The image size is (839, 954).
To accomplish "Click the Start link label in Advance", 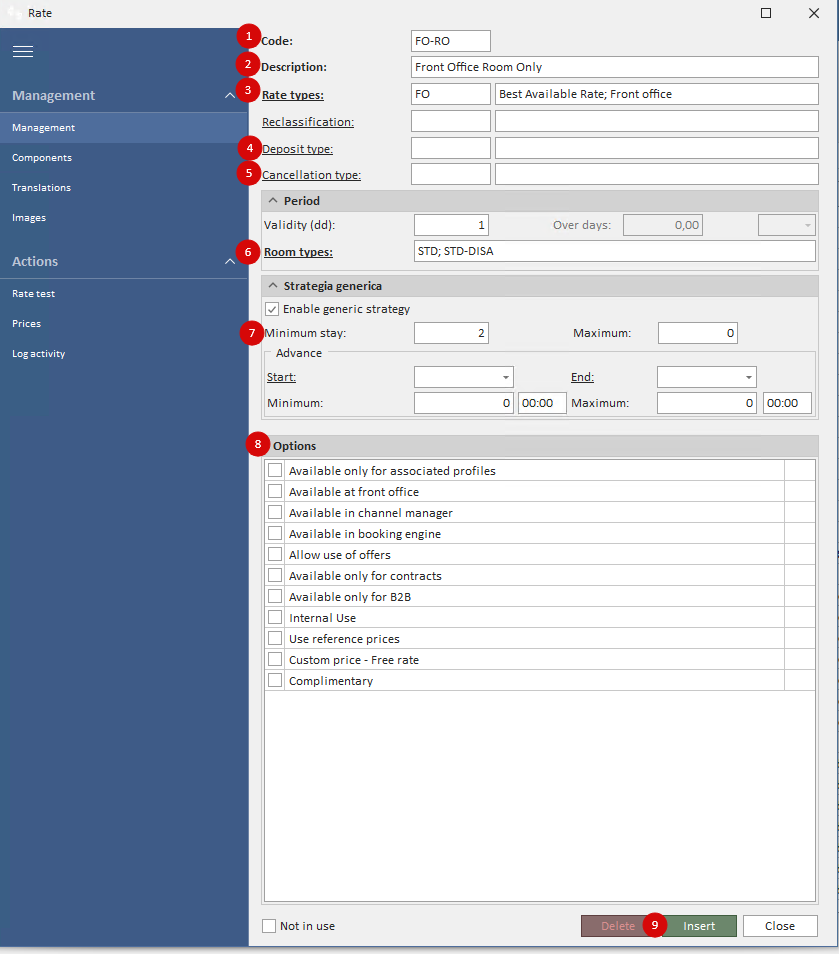I will coord(281,377).
